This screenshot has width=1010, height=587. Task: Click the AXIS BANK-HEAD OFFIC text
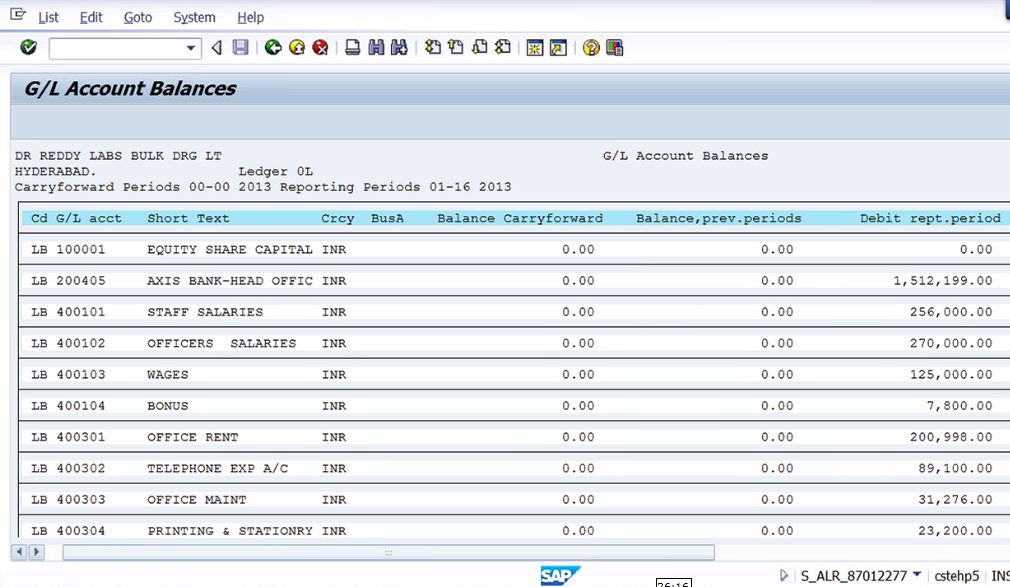230,281
